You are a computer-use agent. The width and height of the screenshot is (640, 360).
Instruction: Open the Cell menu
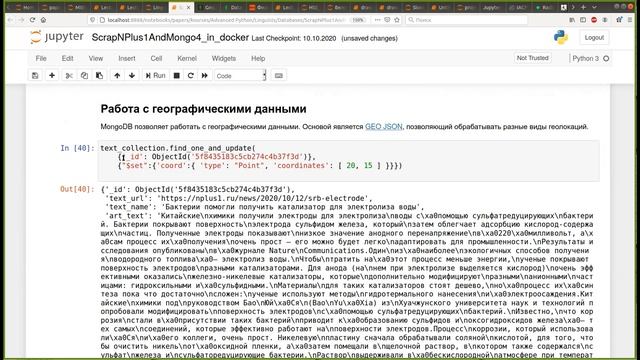(156, 58)
